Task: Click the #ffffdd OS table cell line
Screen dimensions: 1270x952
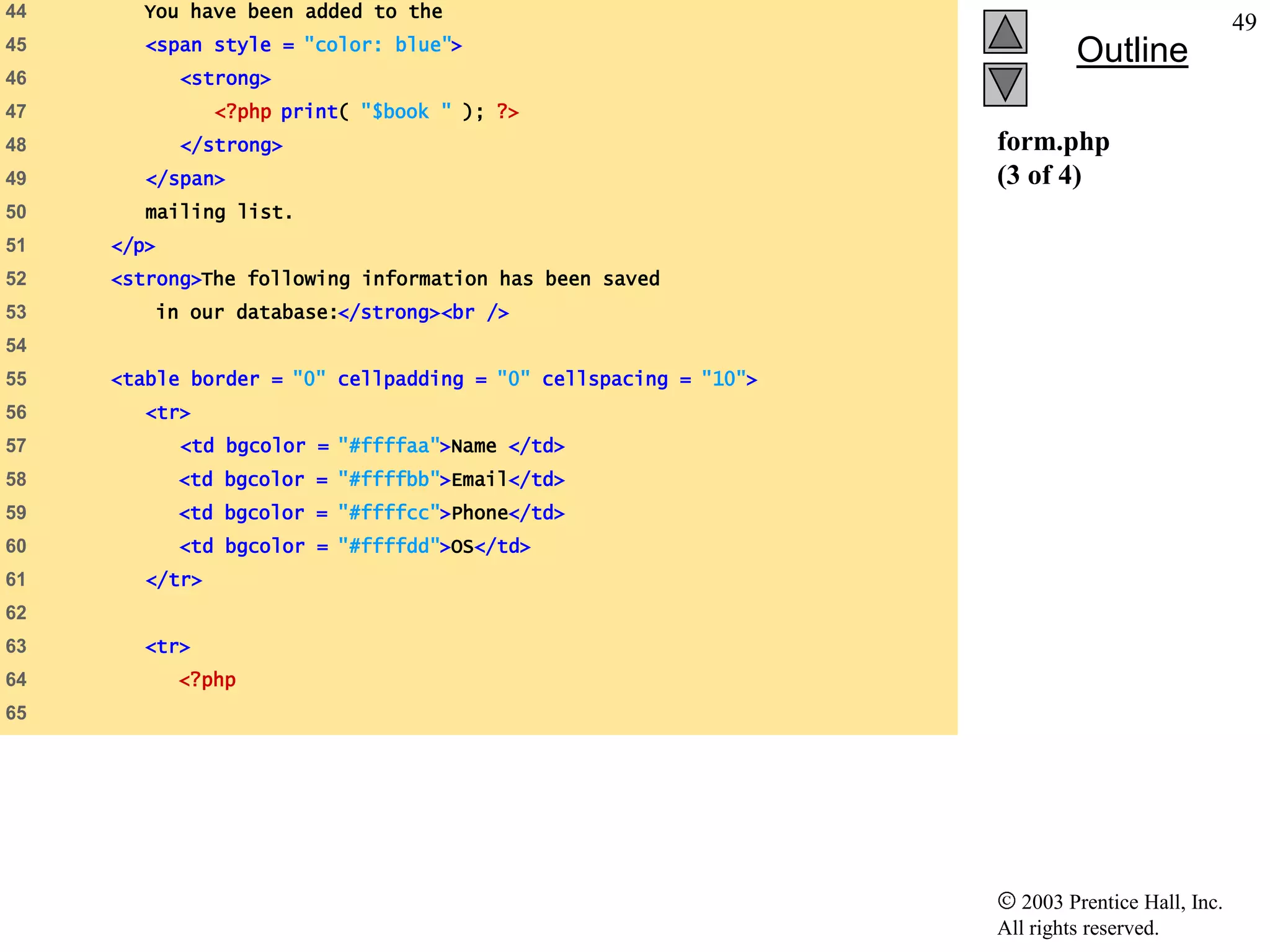Action: 355,546
